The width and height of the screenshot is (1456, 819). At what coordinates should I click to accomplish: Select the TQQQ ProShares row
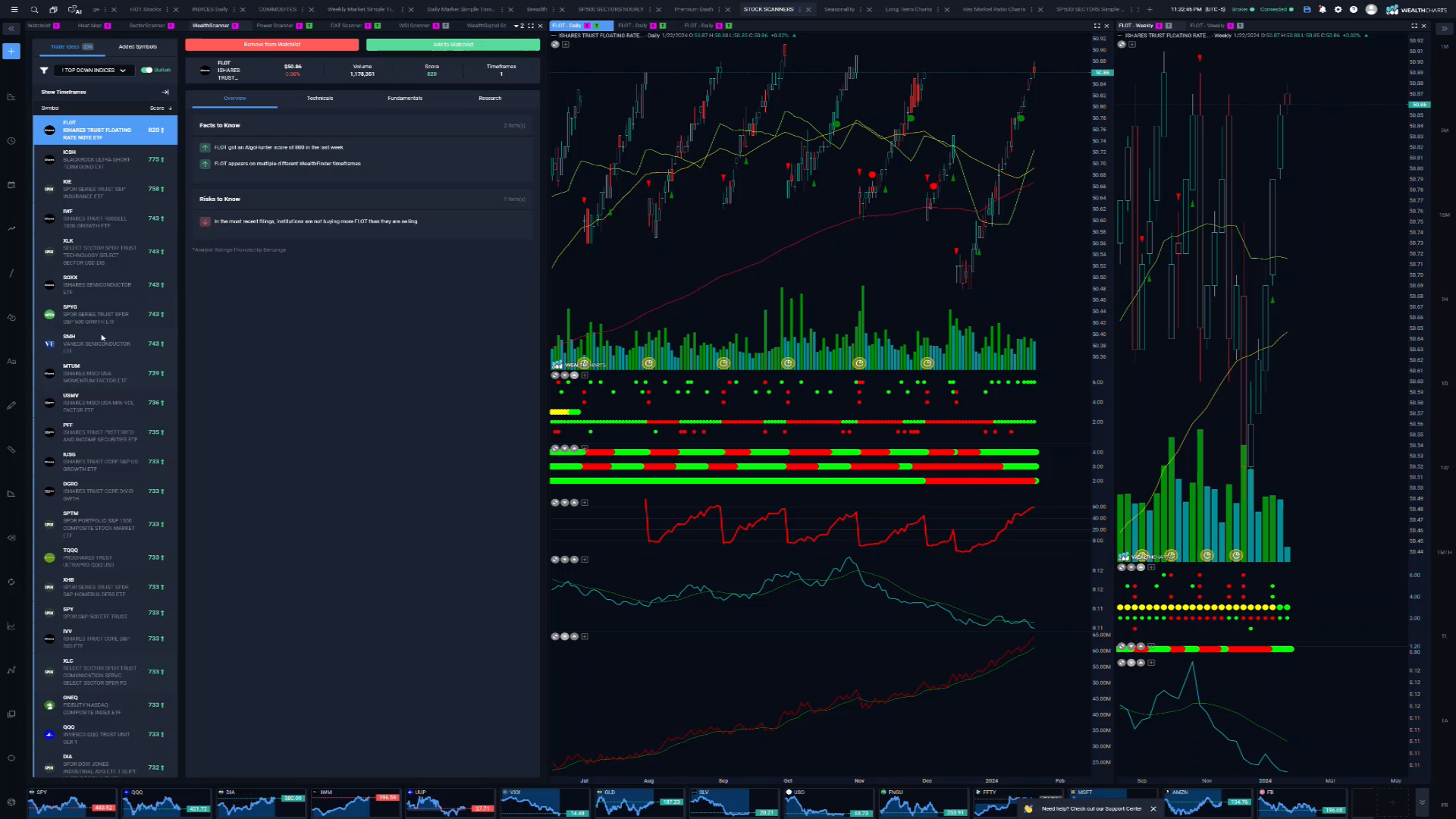click(105, 558)
